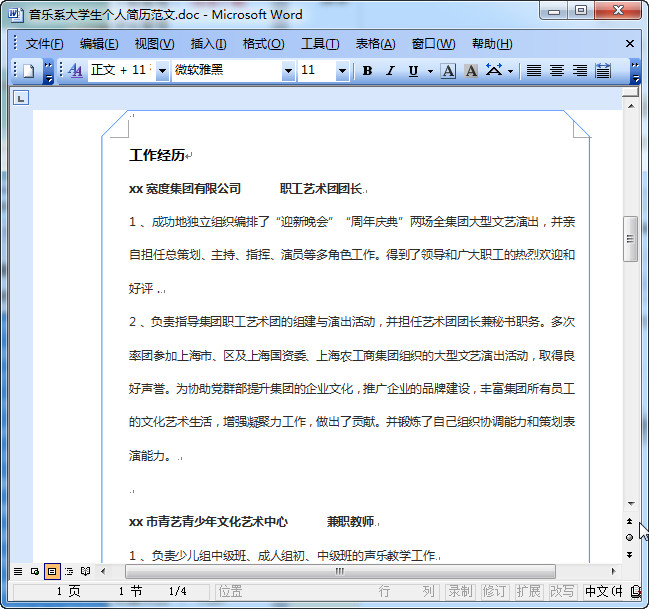Screen dimensions: 649x609
Task: Create a new blank document
Action: click(x=28, y=71)
